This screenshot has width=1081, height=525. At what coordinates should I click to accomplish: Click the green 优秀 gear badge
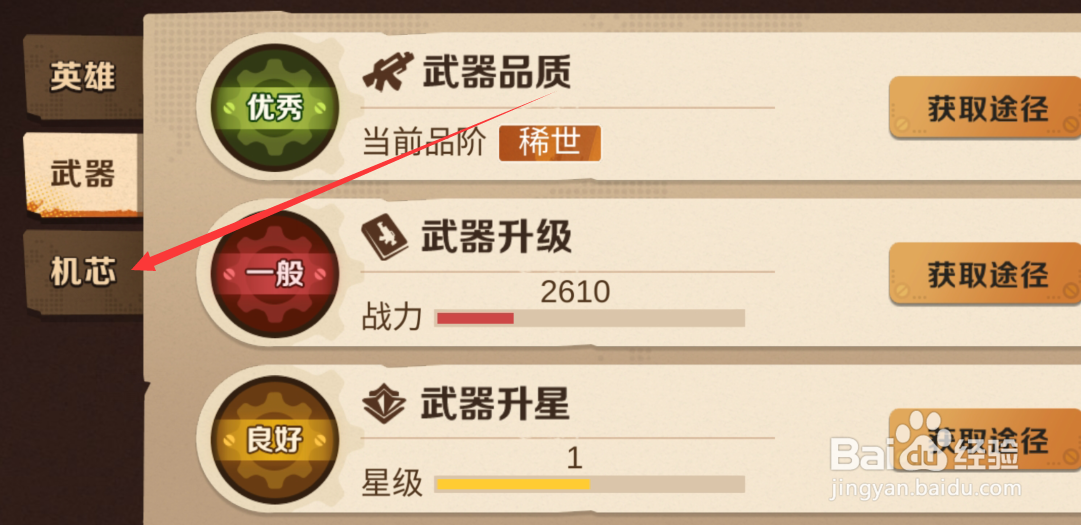click(x=275, y=108)
